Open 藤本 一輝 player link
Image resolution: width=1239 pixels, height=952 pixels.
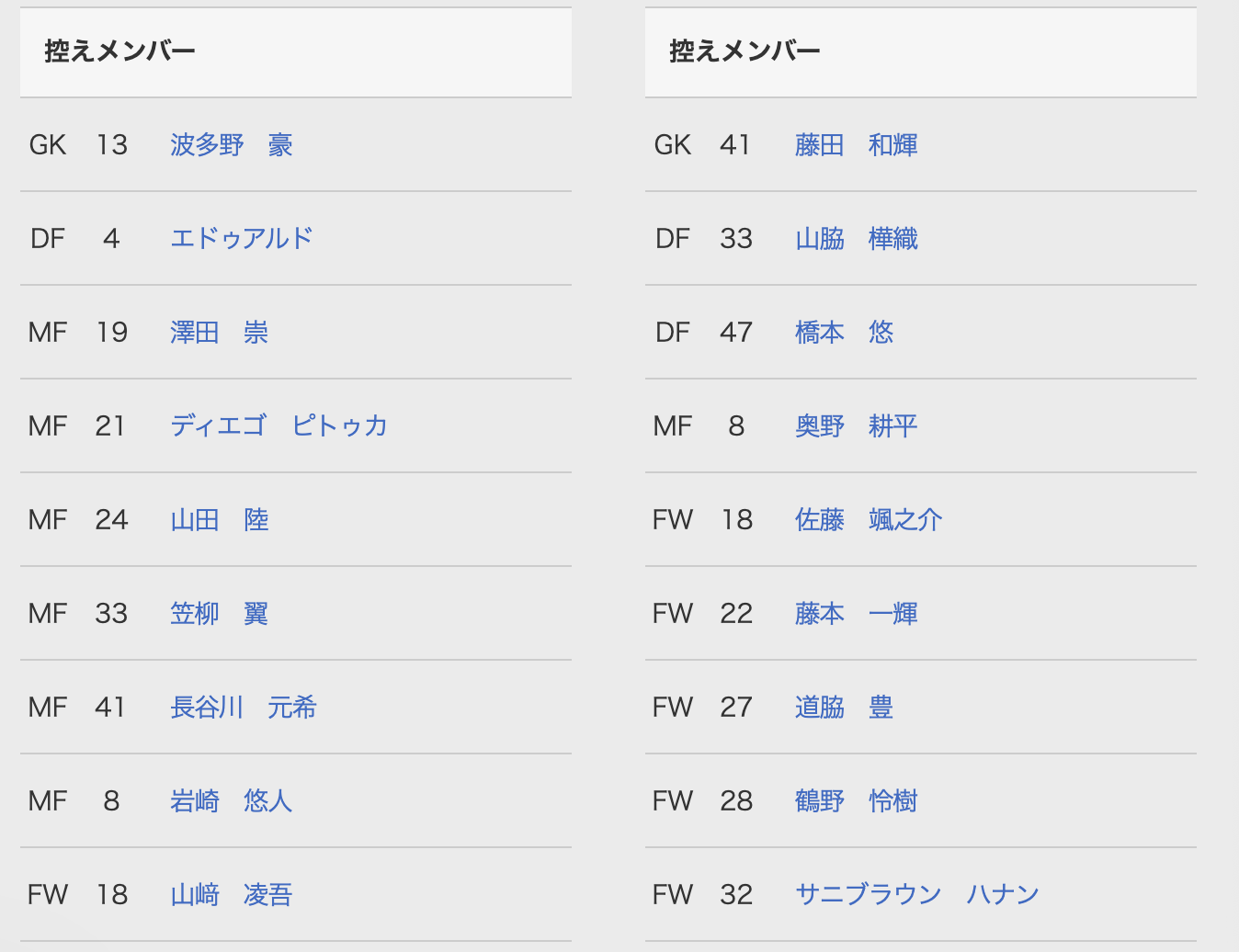click(856, 614)
